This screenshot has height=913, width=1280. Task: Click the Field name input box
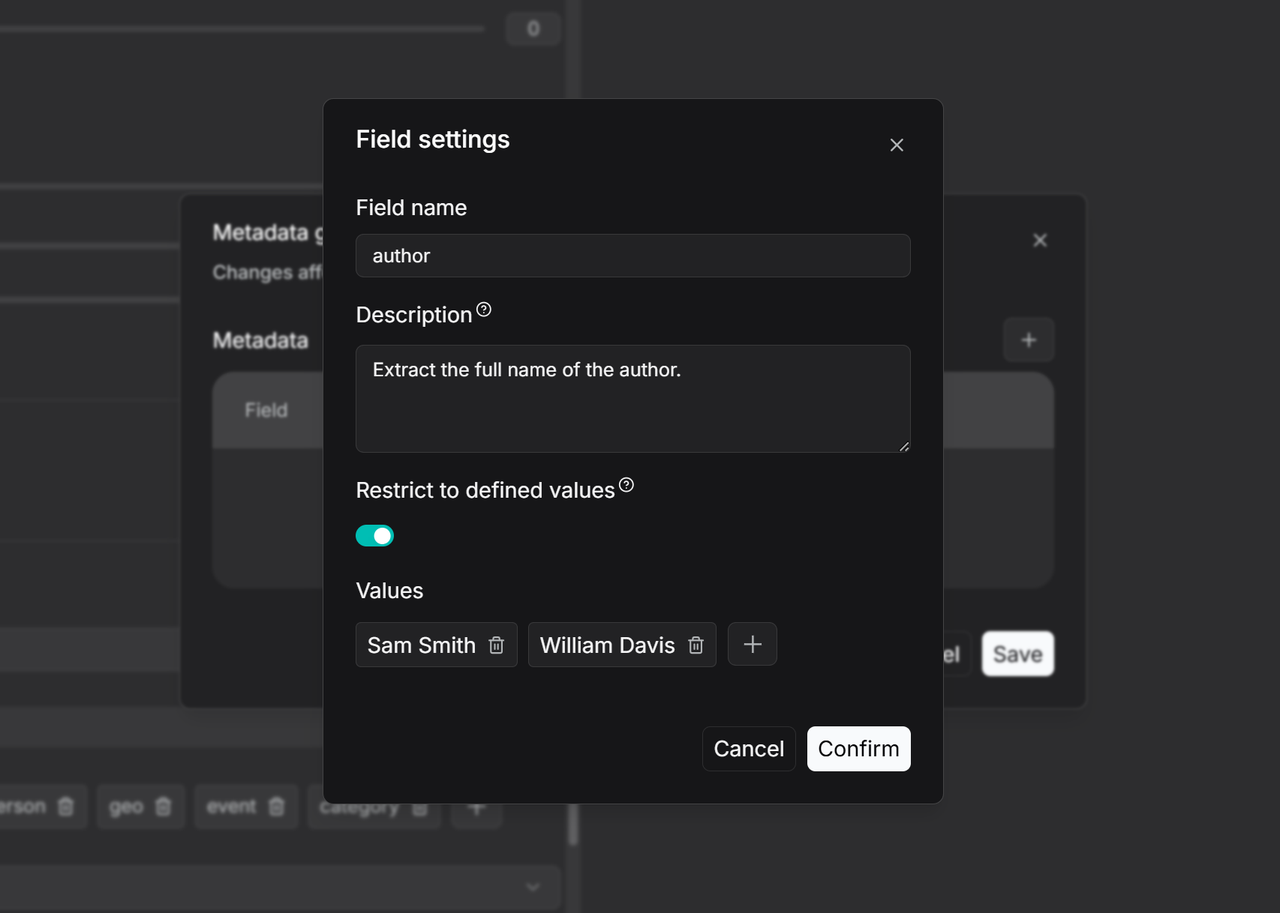(x=632, y=256)
